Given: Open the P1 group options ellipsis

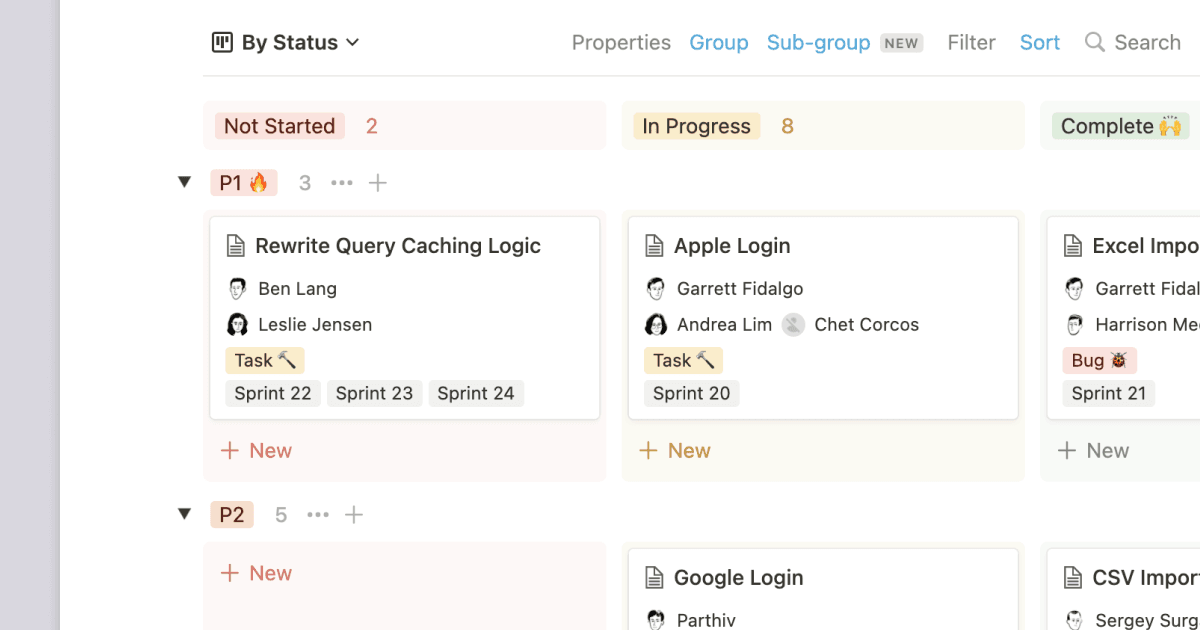Looking at the screenshot, I should point(341,182).
